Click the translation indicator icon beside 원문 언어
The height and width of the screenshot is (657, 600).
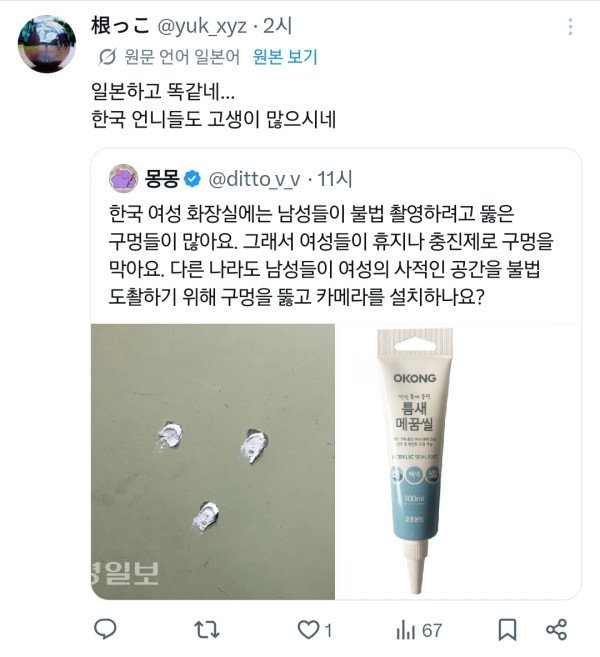(107, 57)
